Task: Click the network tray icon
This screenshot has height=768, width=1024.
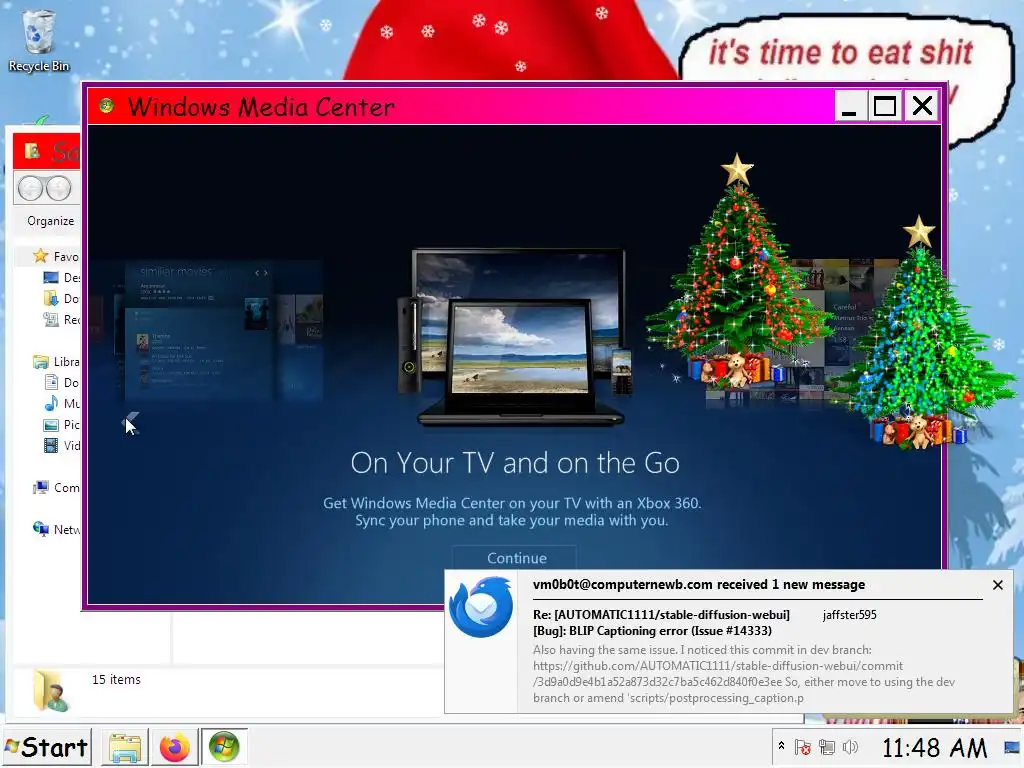Action: [827, 747]
